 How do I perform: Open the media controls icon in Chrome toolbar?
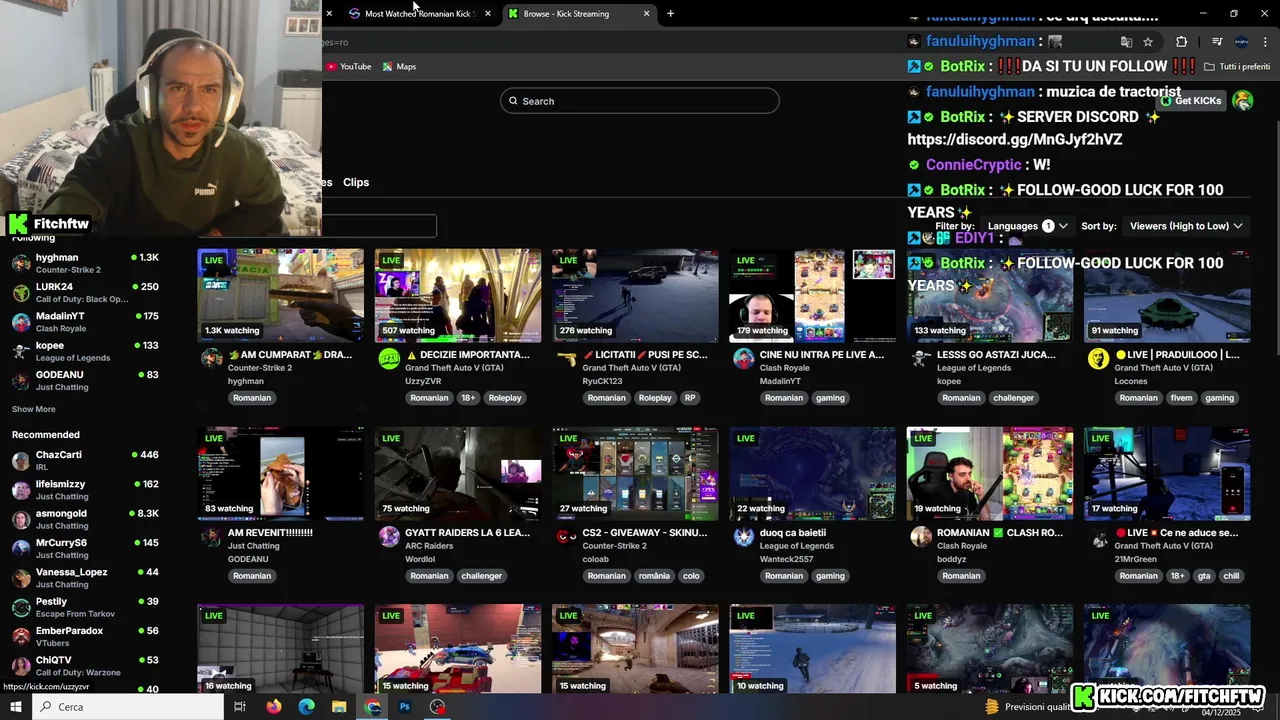pyautogui.click(x=1217, y=42)
